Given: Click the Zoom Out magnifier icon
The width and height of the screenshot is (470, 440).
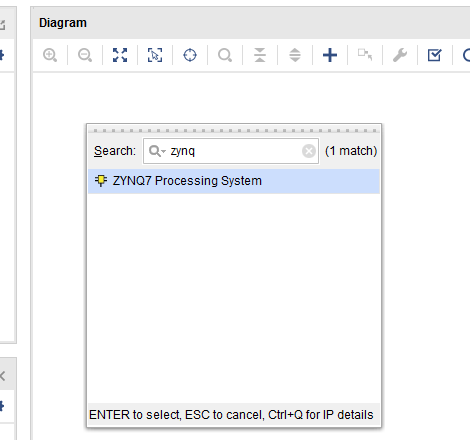Looking at the screenshot, I should coord(85,55).
